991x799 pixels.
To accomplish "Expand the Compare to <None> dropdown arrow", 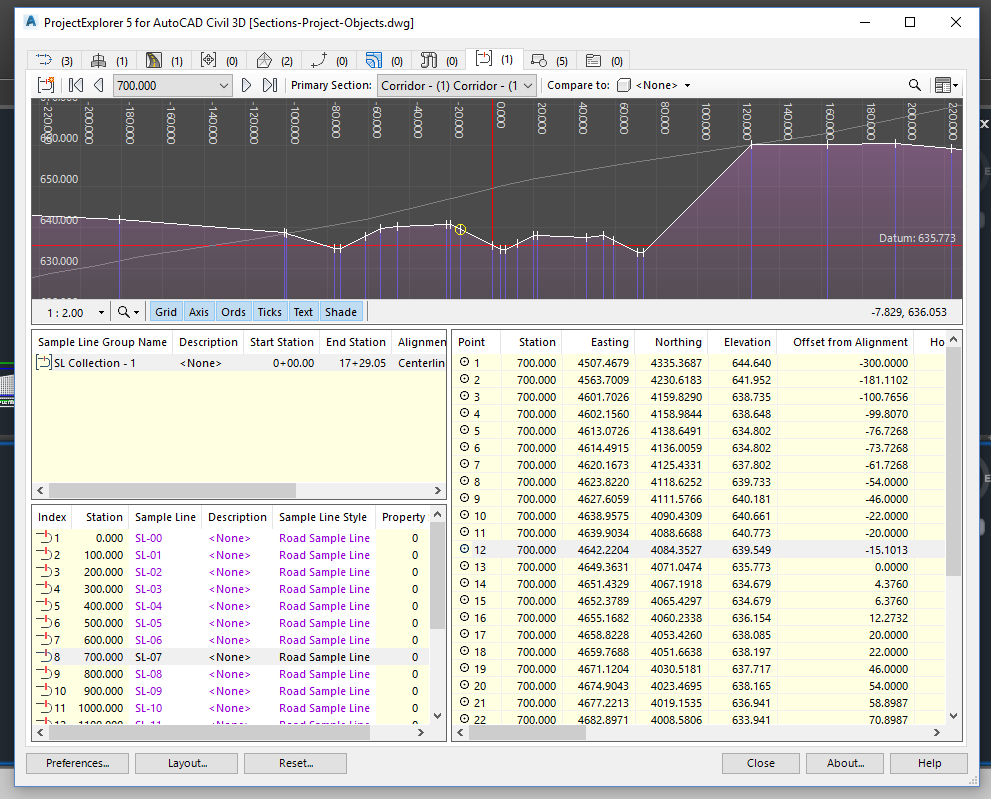I will coord(688,85).
